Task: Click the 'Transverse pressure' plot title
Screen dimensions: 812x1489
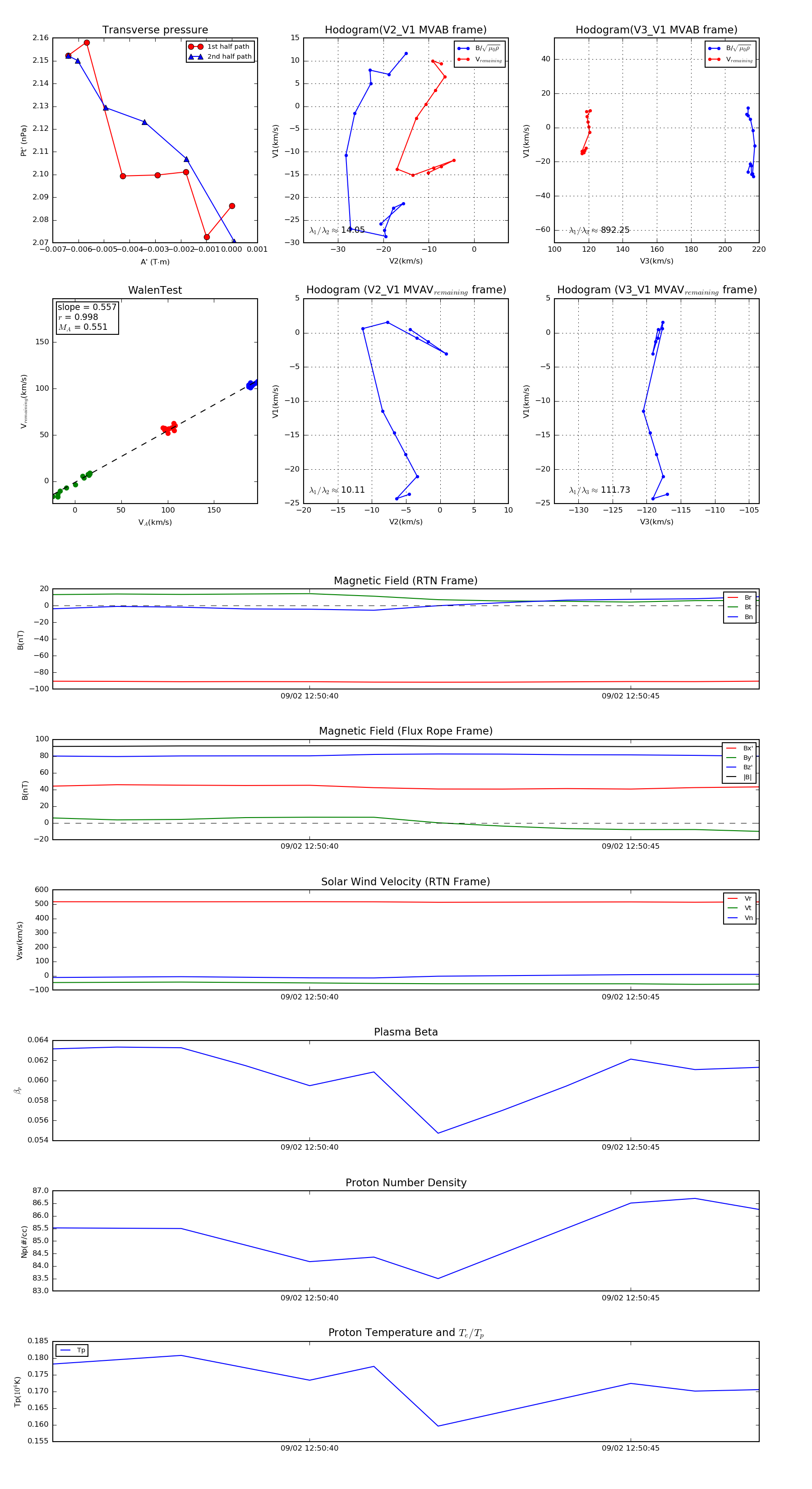Action: pyautogui.click(x=155, y=30)
